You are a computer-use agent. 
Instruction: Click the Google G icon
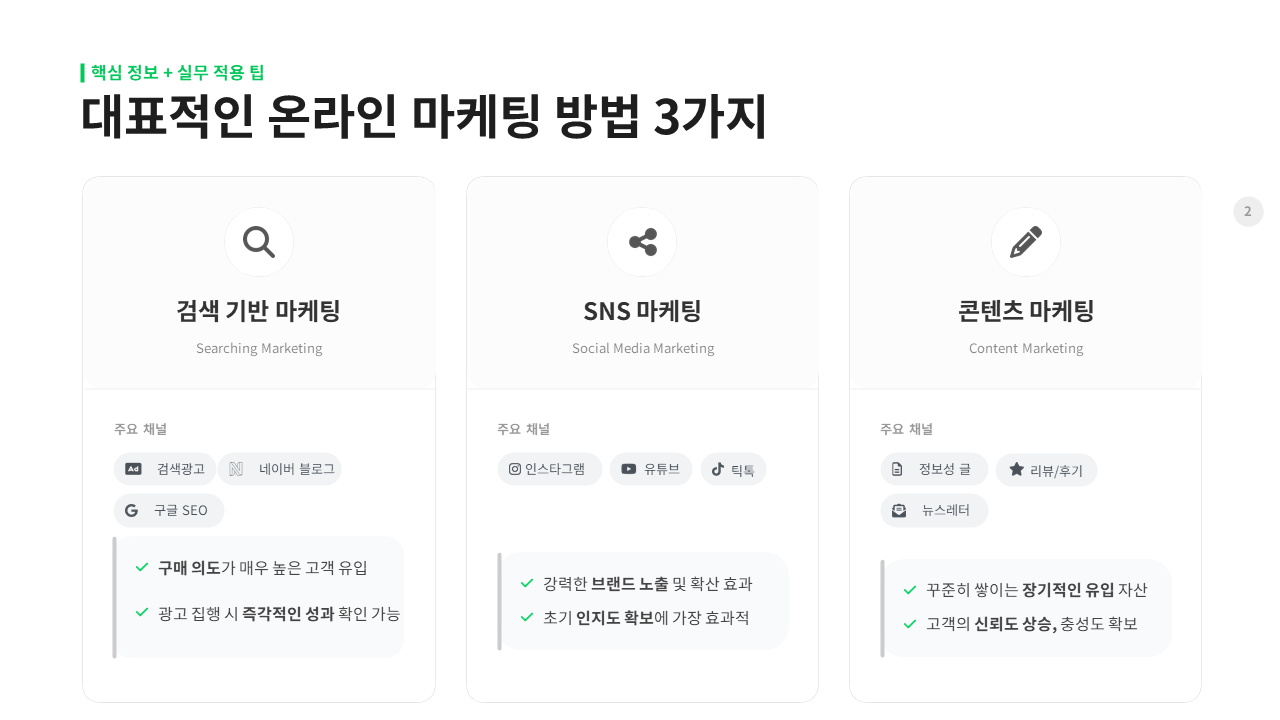point(131,510)
